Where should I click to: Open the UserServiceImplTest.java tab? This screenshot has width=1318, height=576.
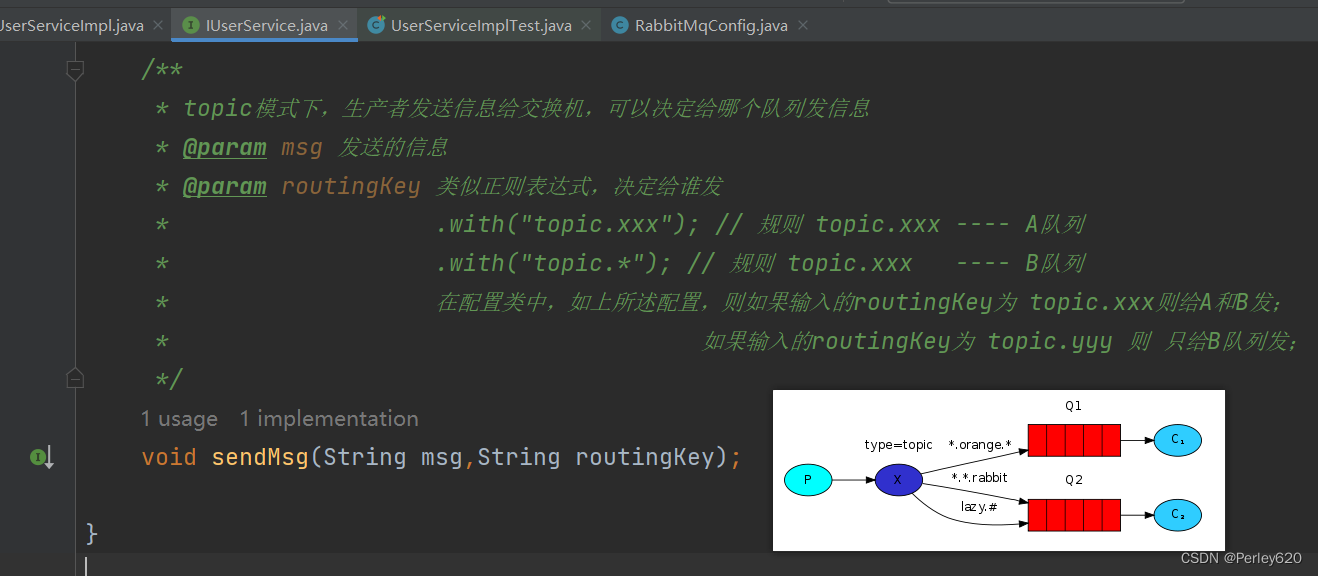[x=481, y=25]
